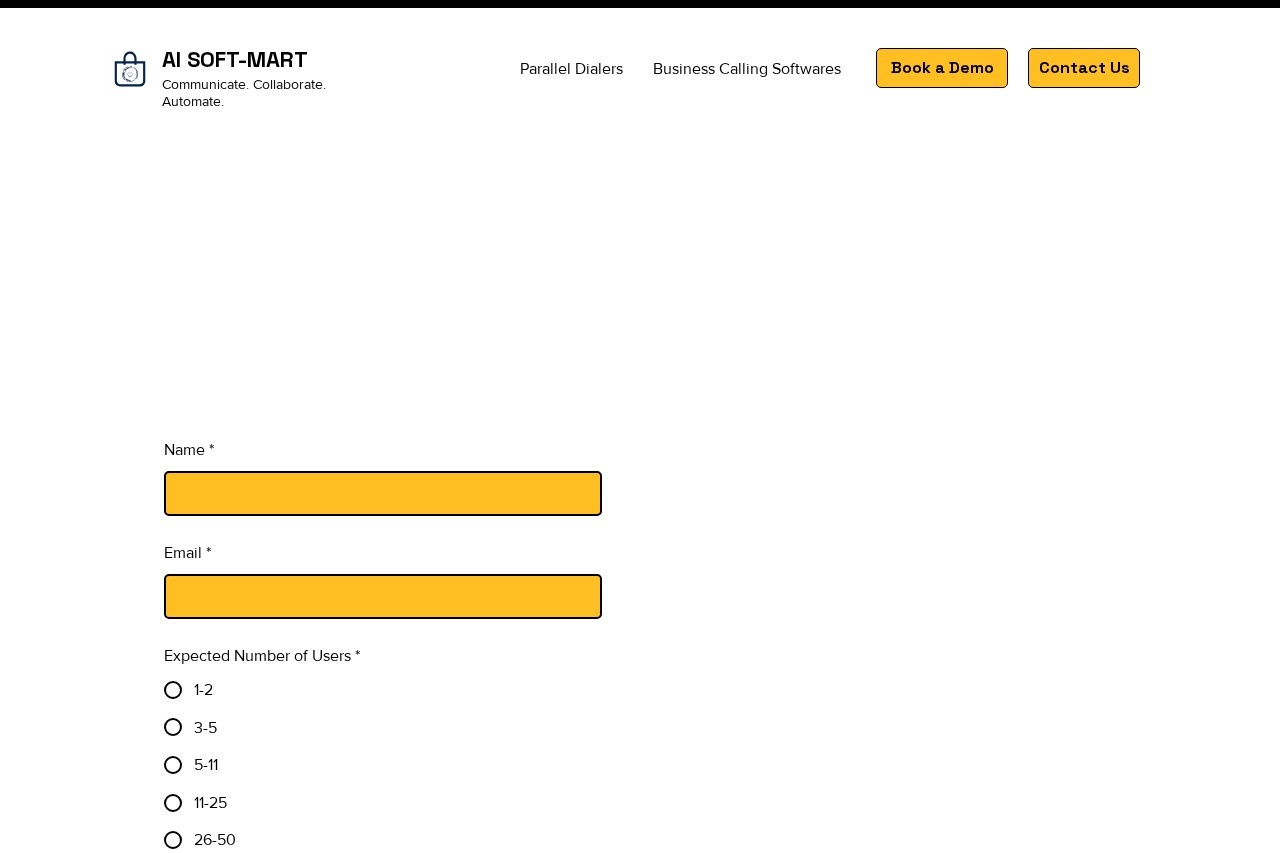1280x853 pixels.
Task: Click the AI SOFT-MART site title
Action: tap(234, 60)
